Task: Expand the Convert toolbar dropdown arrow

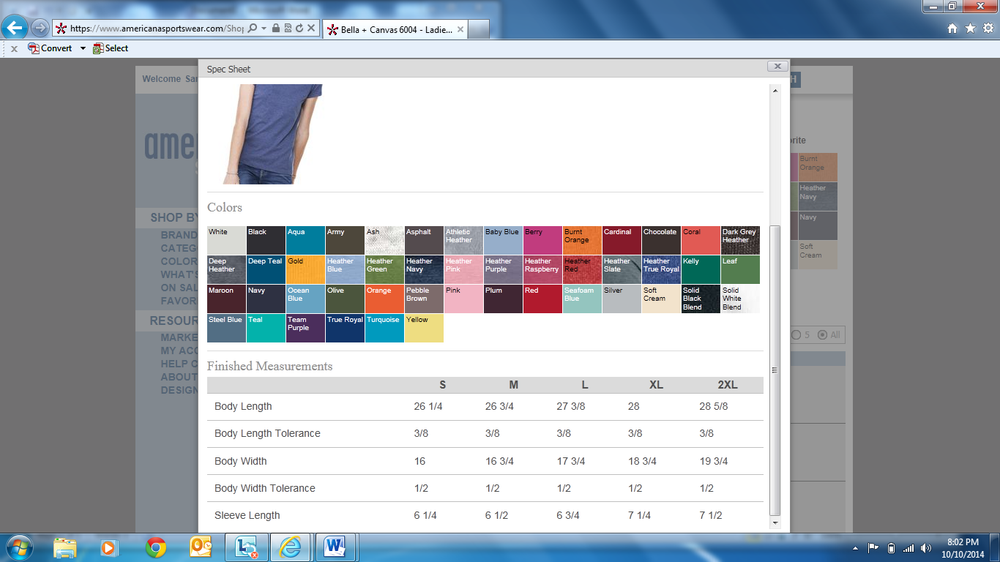Action: [x=83, y=48]
